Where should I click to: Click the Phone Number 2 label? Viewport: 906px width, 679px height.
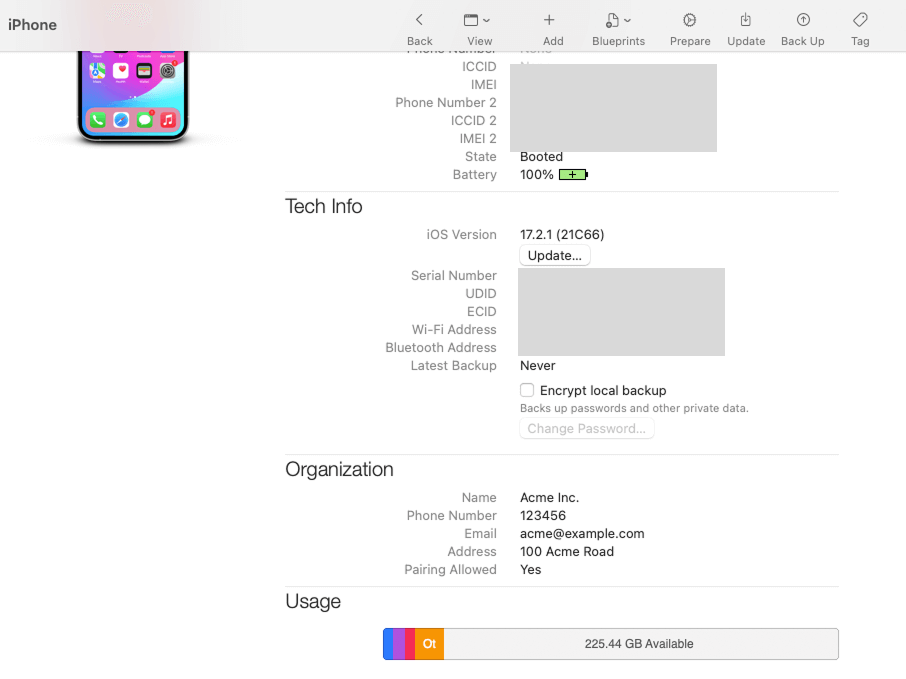(445, 102)
